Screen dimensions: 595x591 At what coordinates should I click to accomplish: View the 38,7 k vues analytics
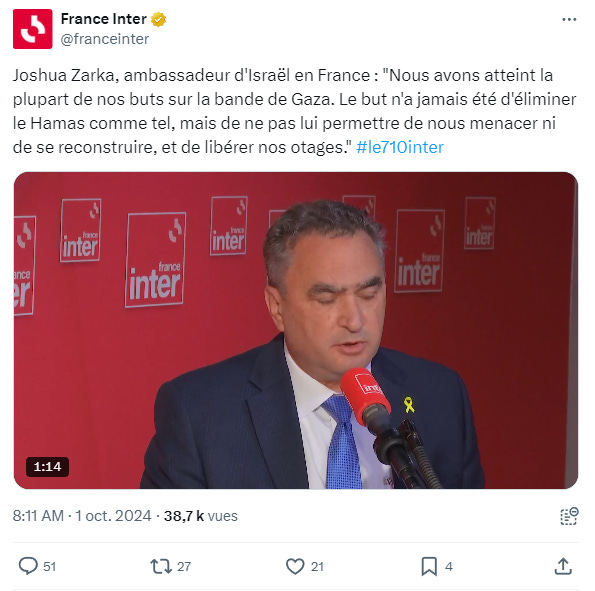pyautogui.click(x=201, y=516)
